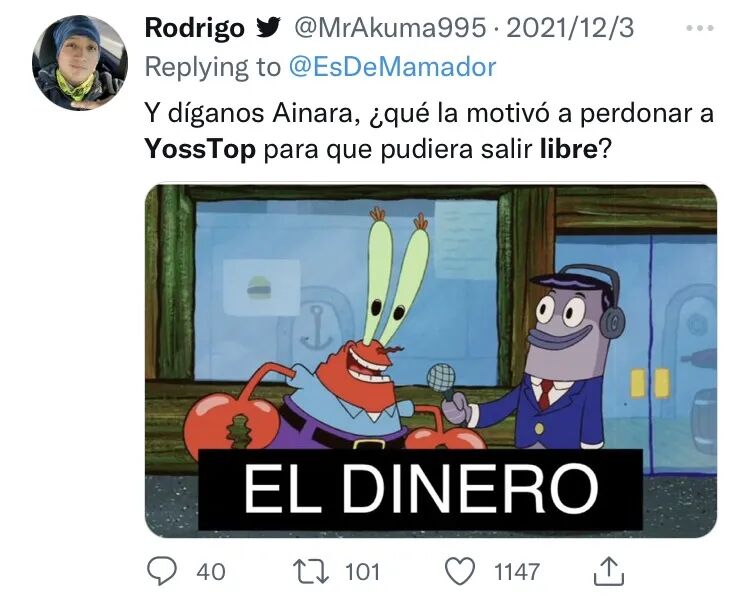Viewport: 750px width, 603px height.
Task: Open Rodrigo's profile picture
Action: tap(80, 63)
